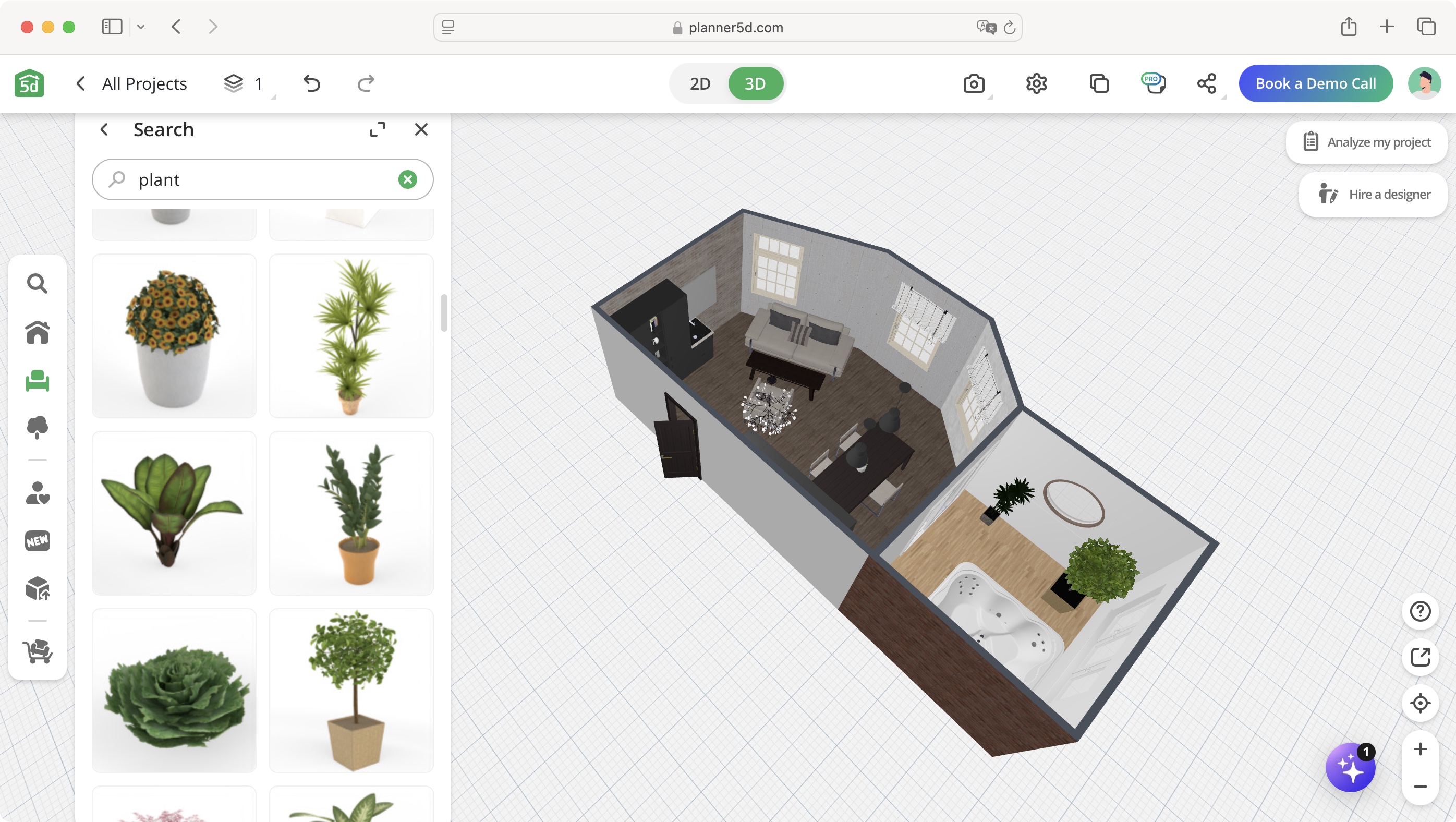Open the outdoor plants category with the tree icon
Viewport: 1456px width, 822px height.
[x=37, y=427]
